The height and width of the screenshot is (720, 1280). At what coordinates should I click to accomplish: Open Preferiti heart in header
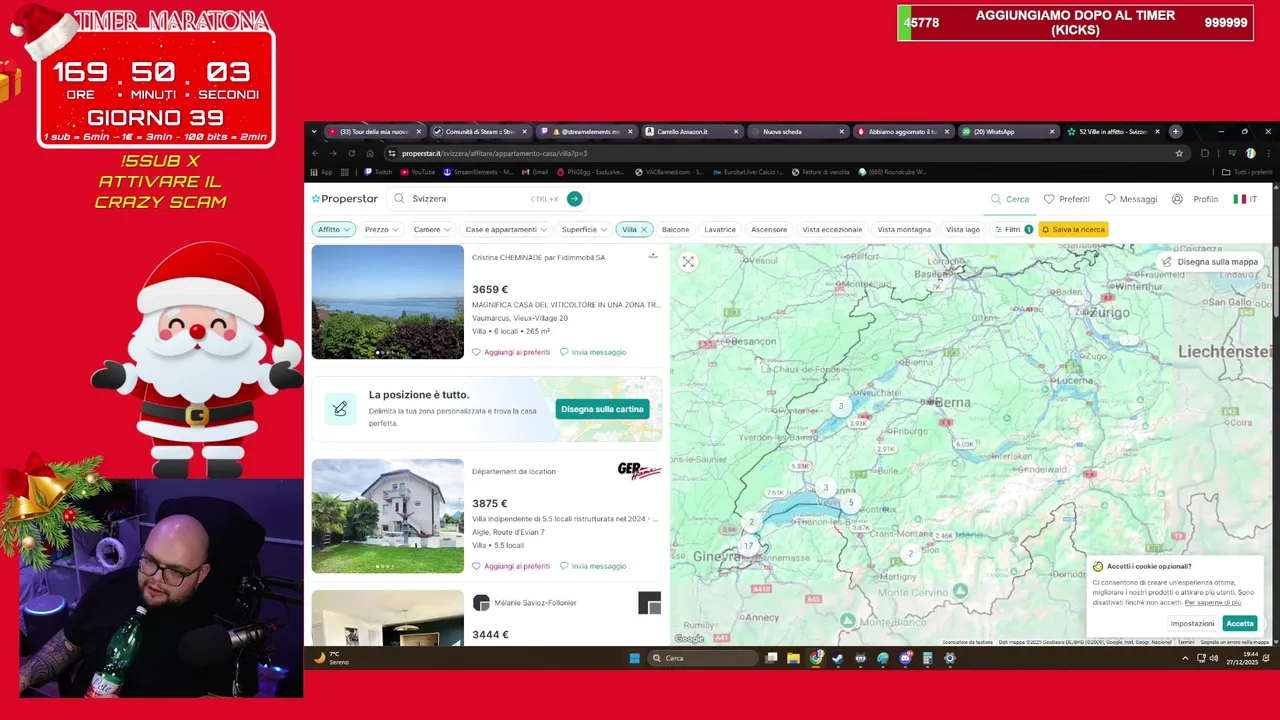1067,199
